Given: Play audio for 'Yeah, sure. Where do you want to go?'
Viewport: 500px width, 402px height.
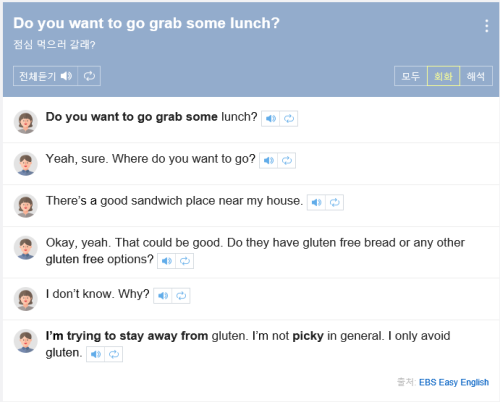Looking at the screenshot, I should (x=268, y=160).
